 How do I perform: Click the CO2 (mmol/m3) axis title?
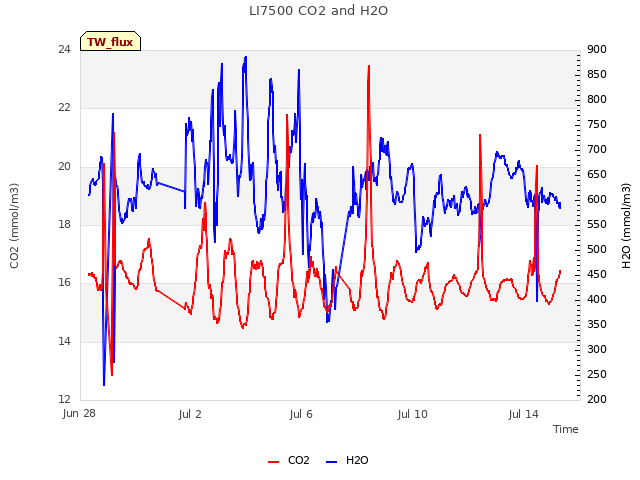(14, 226)
